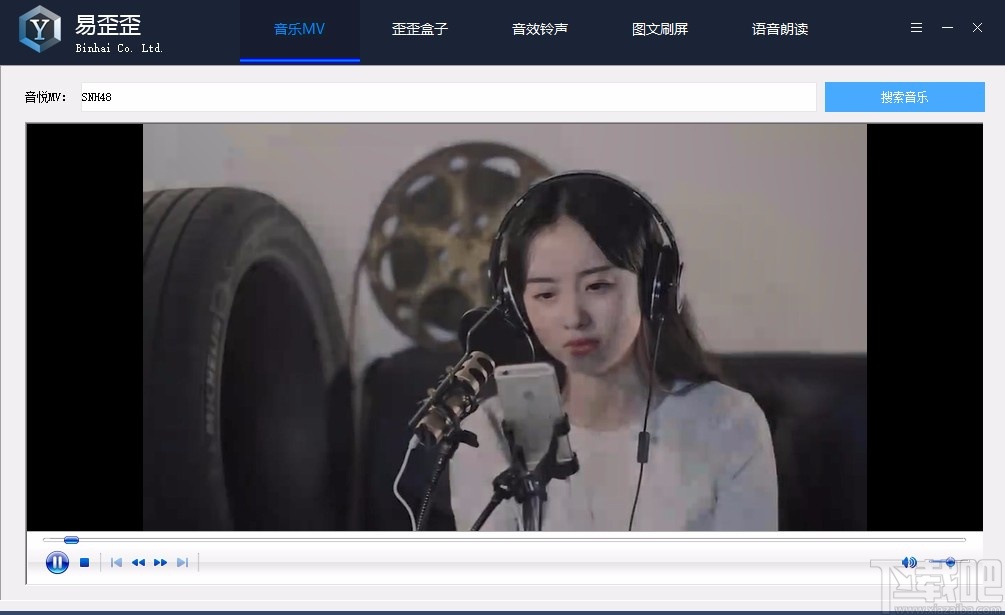This screenshot has height=615, width=1005.
Task: Open the 语音朗读 section
Action: [780, 30]
